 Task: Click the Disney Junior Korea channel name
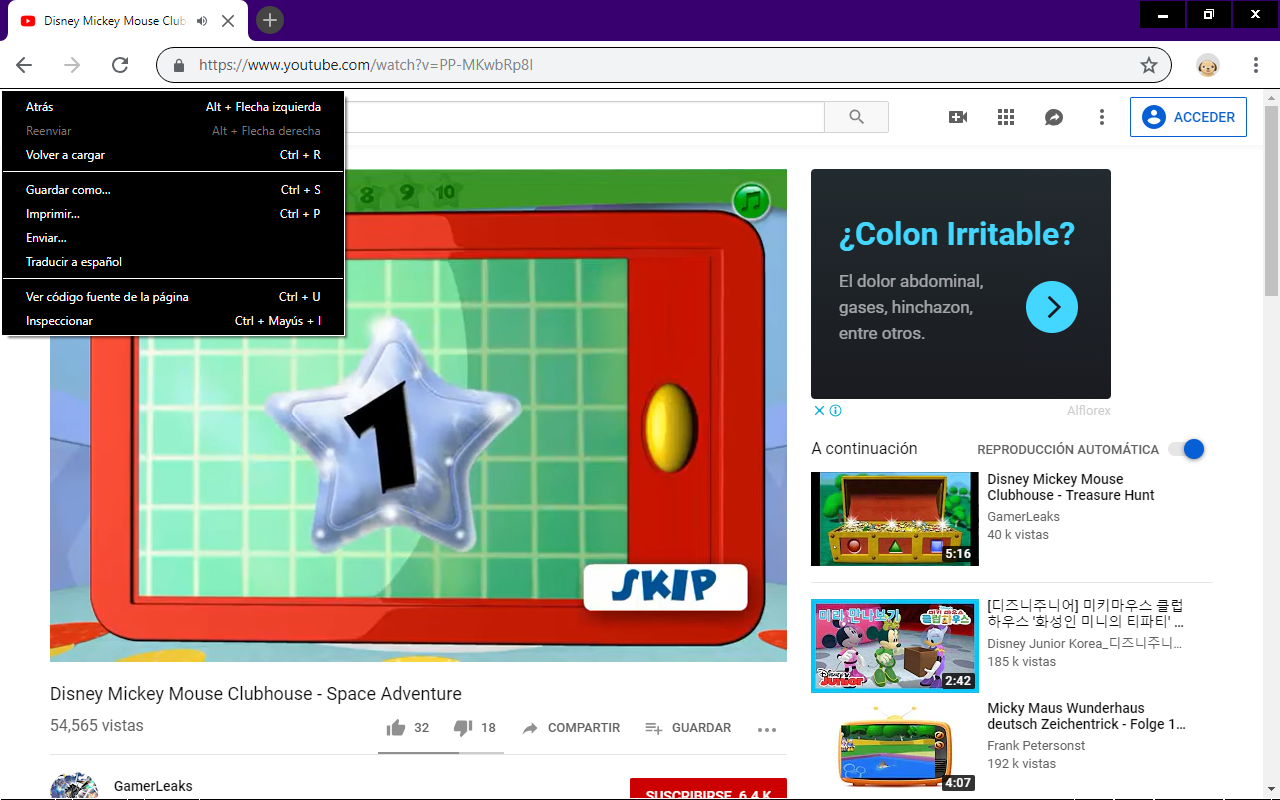click(1085, 644)
